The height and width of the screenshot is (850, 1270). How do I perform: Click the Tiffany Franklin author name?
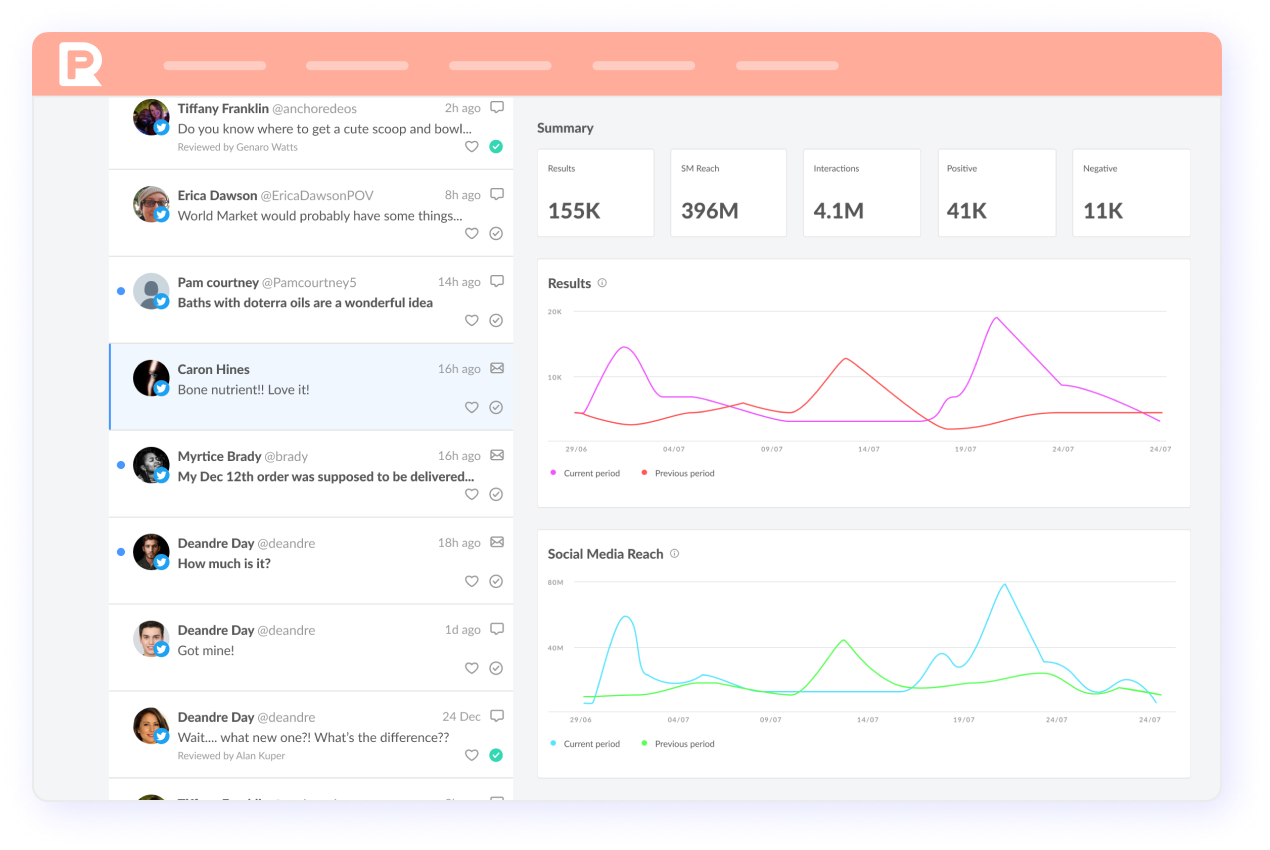pos(223,108)
